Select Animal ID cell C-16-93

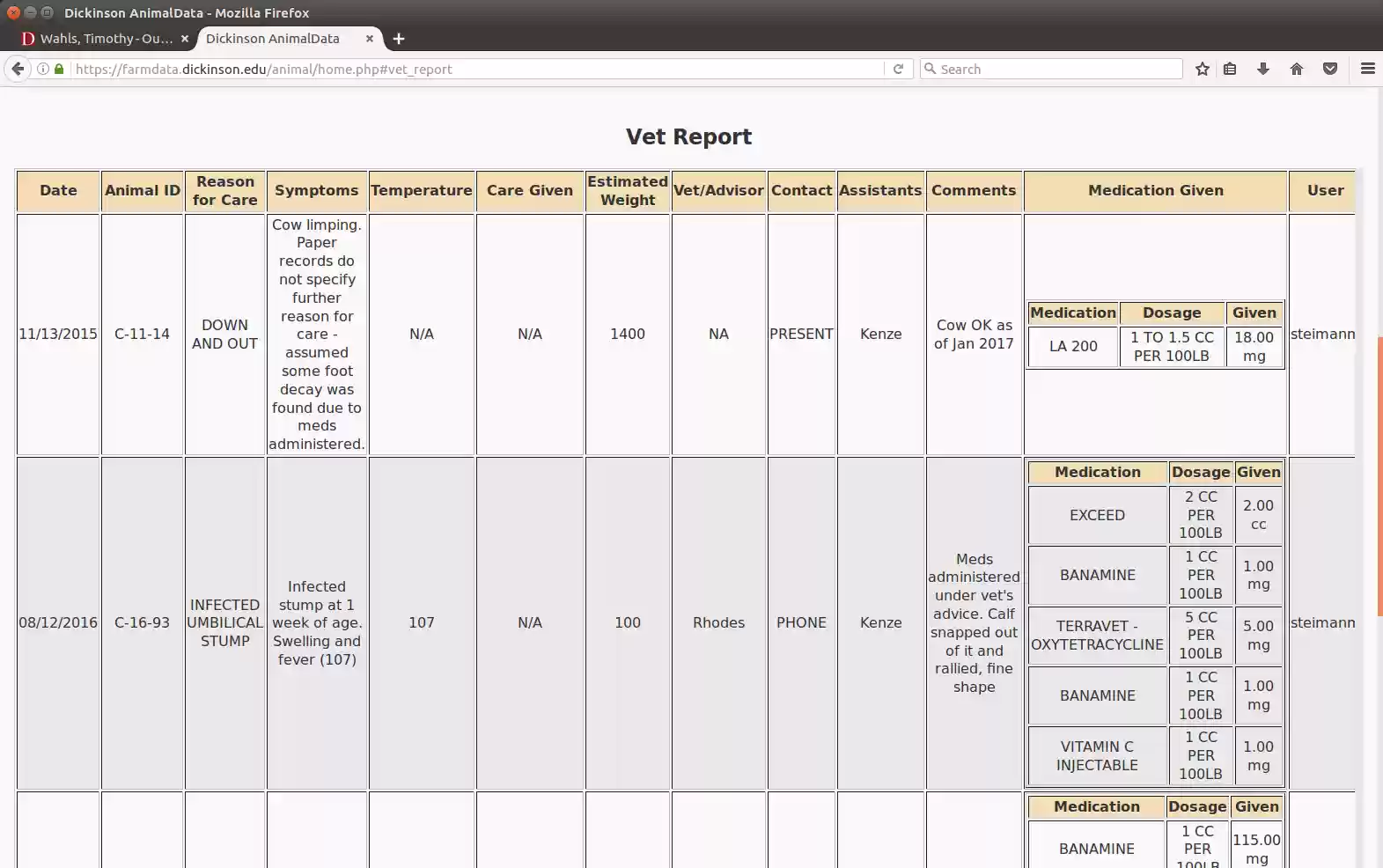(143, 623)
